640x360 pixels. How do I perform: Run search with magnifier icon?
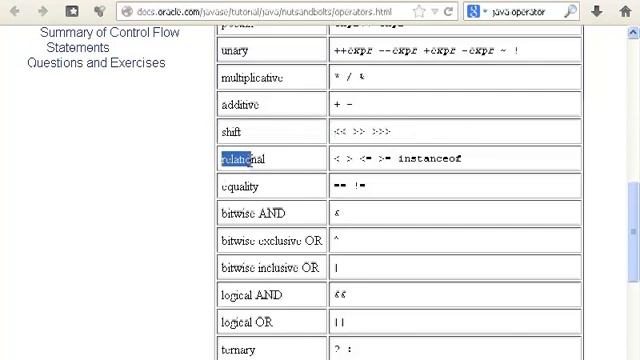pyautogui.click(x=570, y=11)
